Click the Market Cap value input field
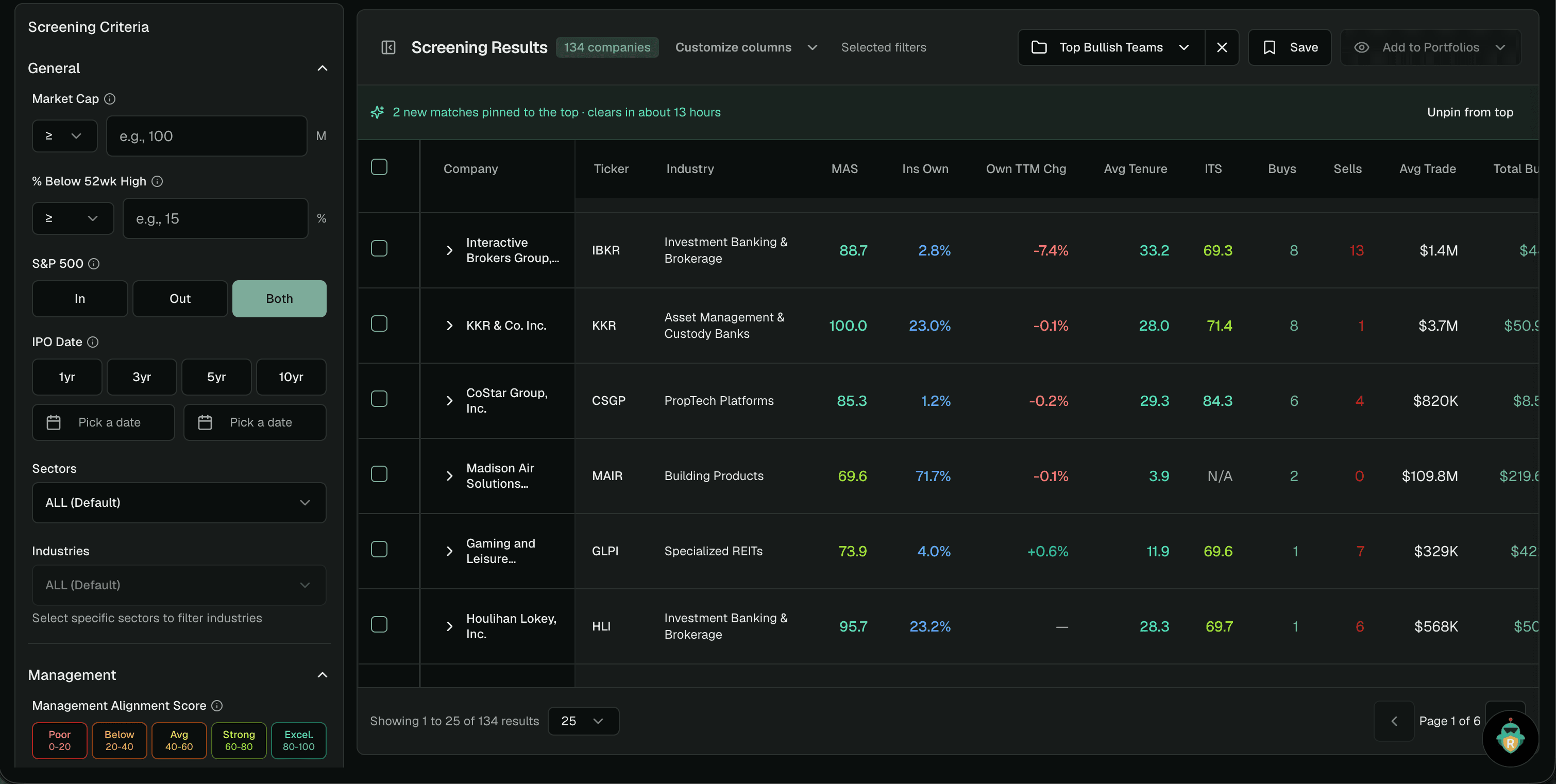The width and height of the screenshot is (1556, 784). pos(207,136)
